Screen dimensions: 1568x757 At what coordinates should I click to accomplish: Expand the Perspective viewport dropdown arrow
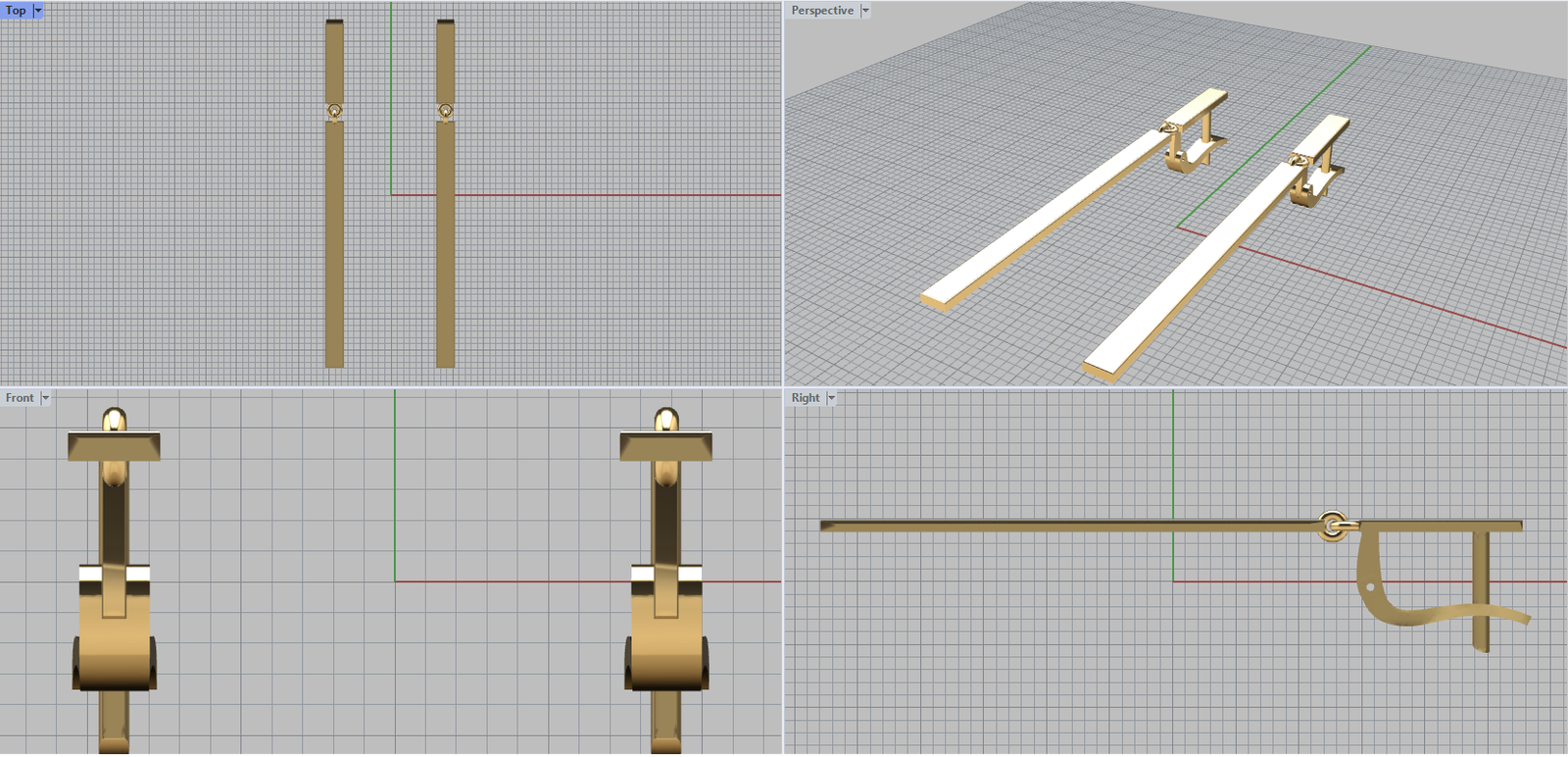[865, 11]
